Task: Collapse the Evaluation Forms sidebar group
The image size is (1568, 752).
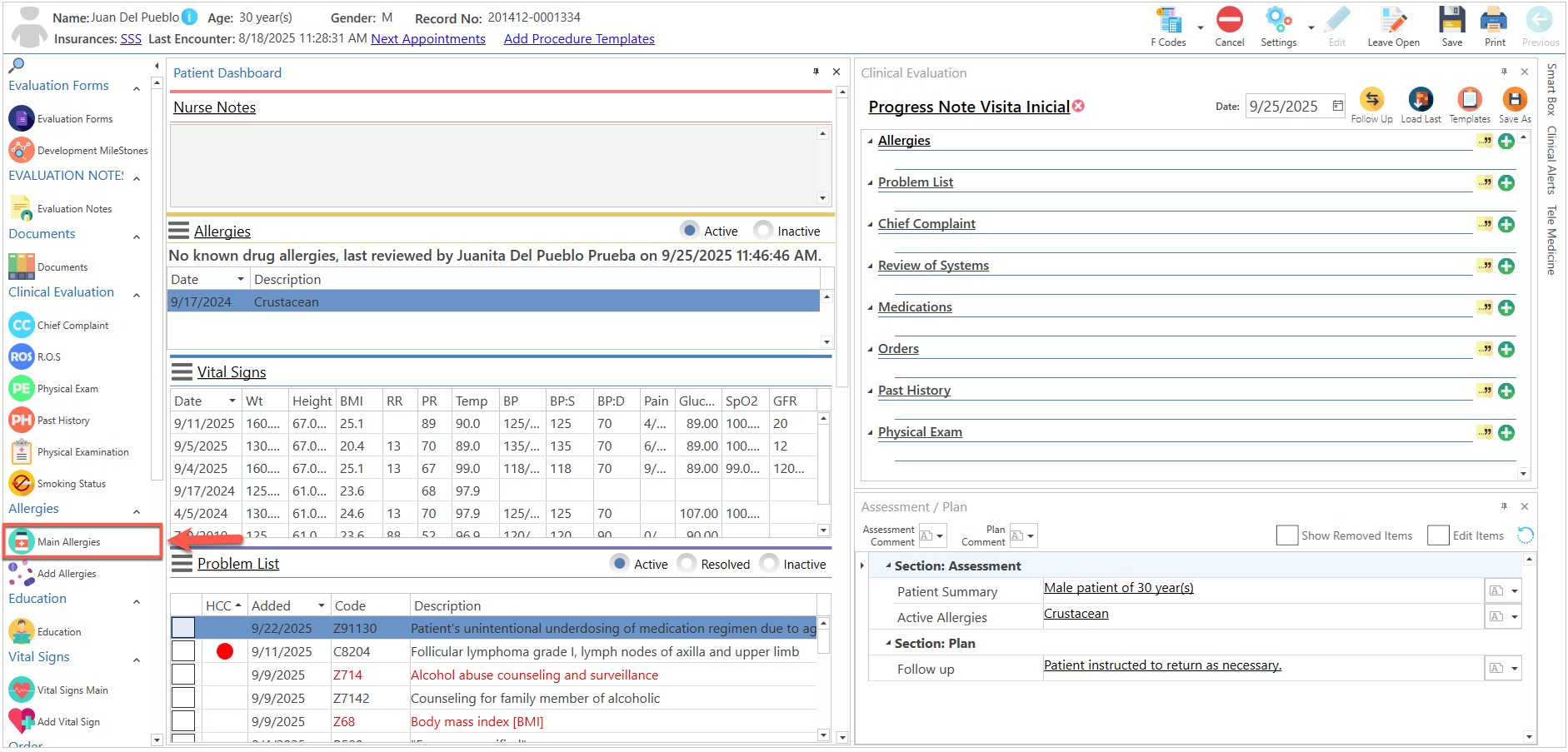Action: 137,87
